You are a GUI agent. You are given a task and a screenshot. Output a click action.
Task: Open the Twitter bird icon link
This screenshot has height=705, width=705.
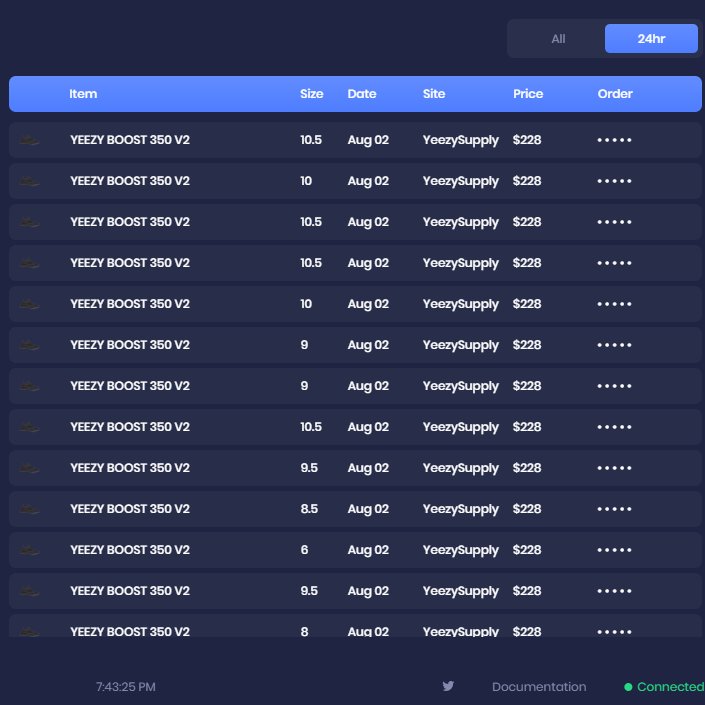coord(448,686)
